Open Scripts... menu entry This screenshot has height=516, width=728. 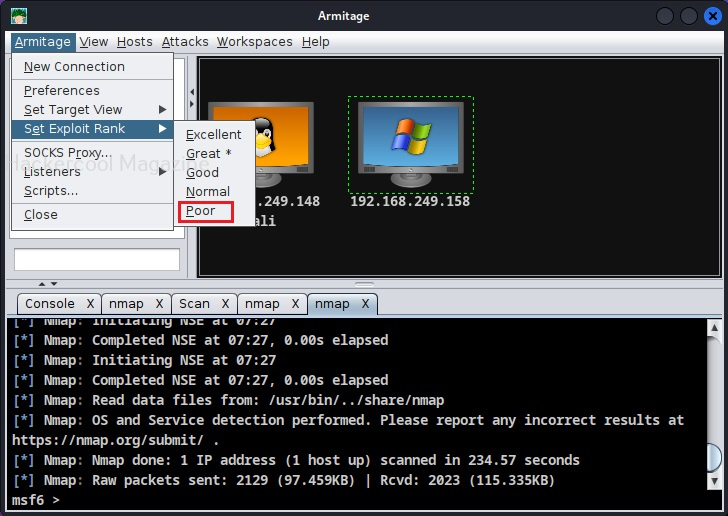click(x=92, y=191)
